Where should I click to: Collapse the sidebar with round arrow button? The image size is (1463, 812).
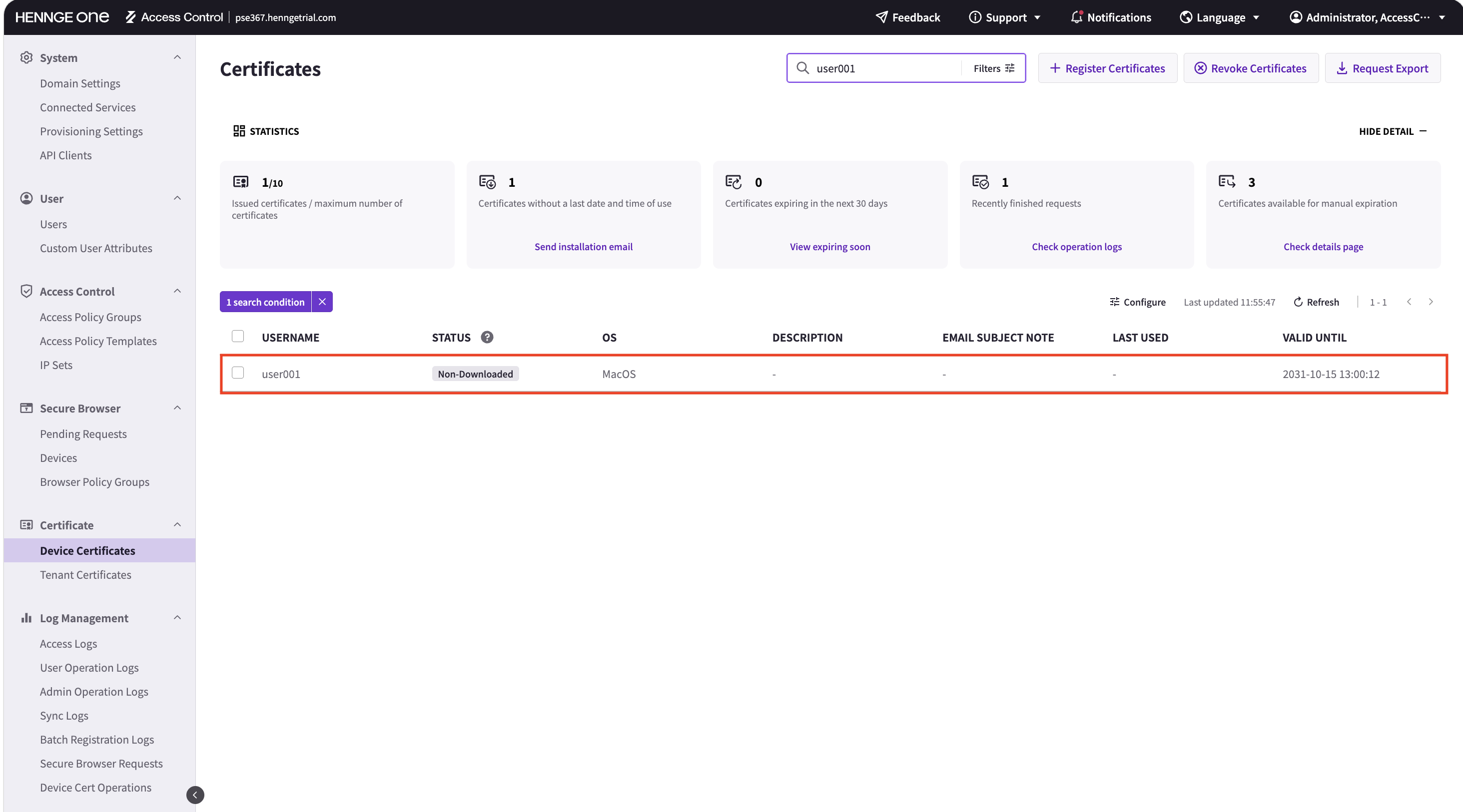coord(195,795)
